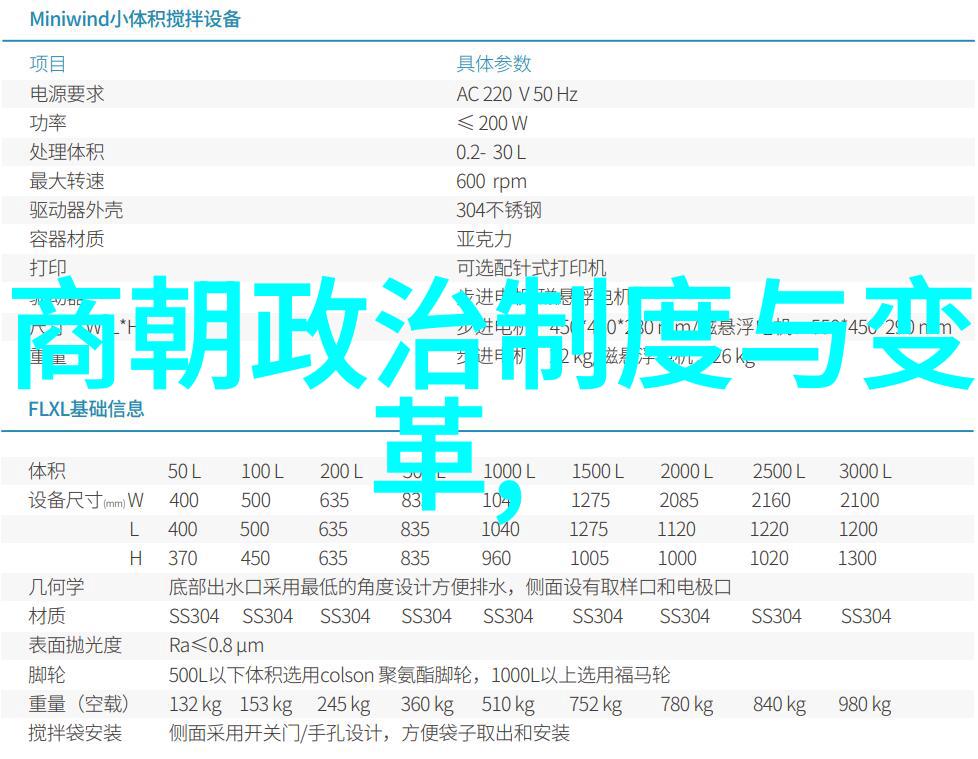
Task: Click the 3000 L volume column header
Action: click(x=865, y=471)
